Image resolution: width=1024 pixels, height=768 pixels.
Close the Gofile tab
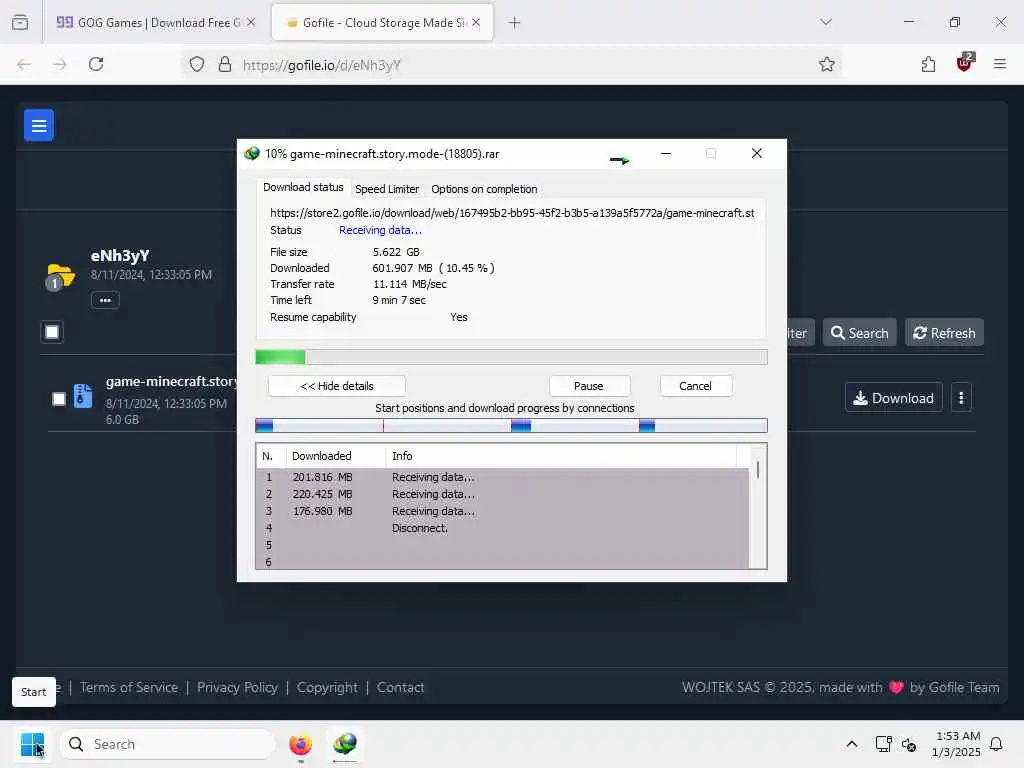pyautogui.click(x=476, y=22)
